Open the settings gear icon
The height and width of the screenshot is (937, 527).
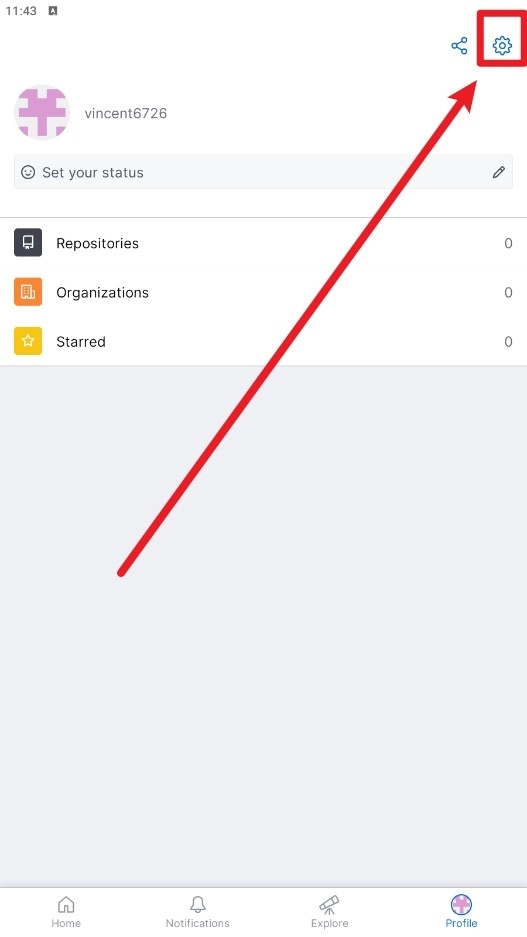[x=502, y=45]
